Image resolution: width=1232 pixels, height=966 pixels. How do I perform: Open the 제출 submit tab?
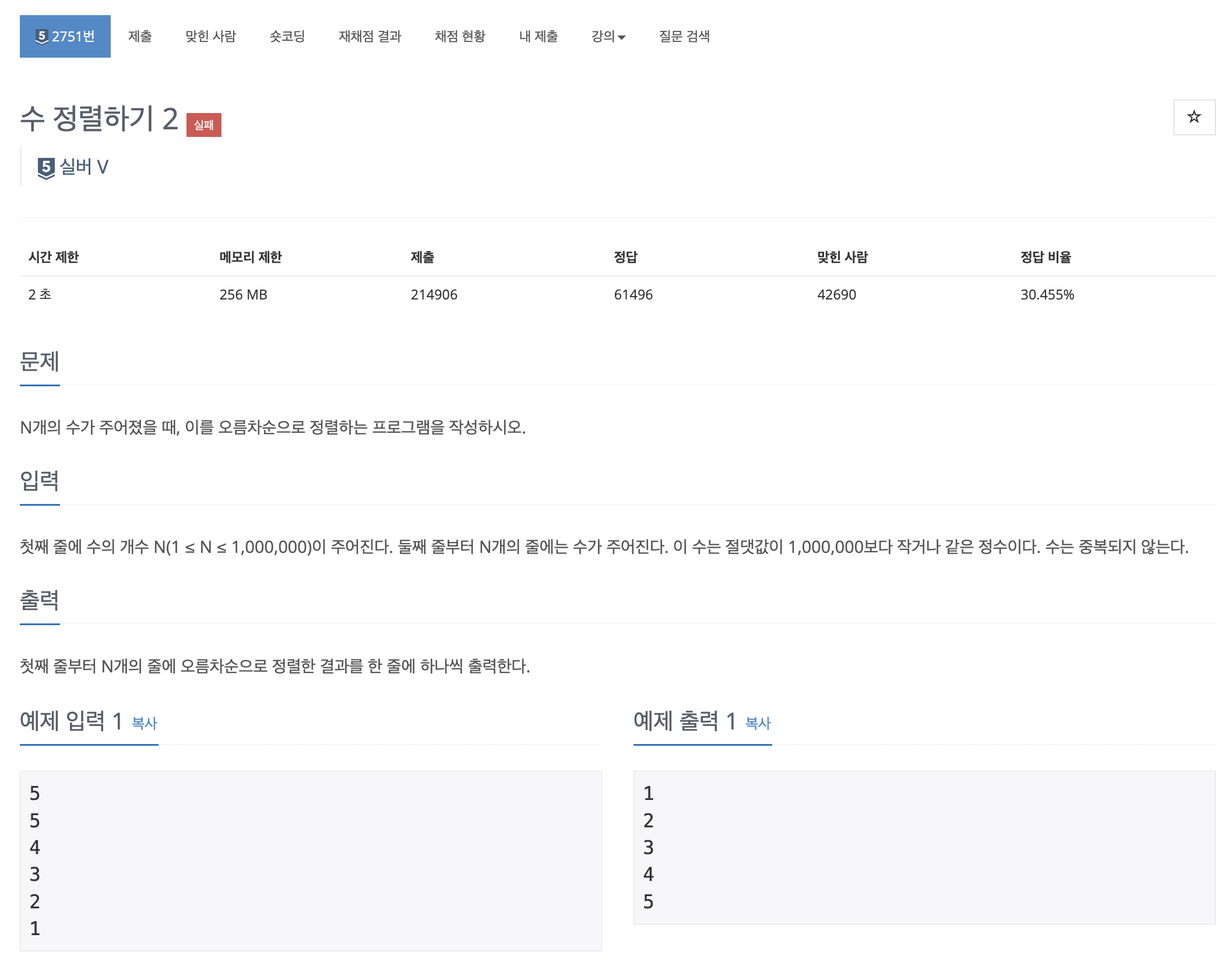point(140,36)
